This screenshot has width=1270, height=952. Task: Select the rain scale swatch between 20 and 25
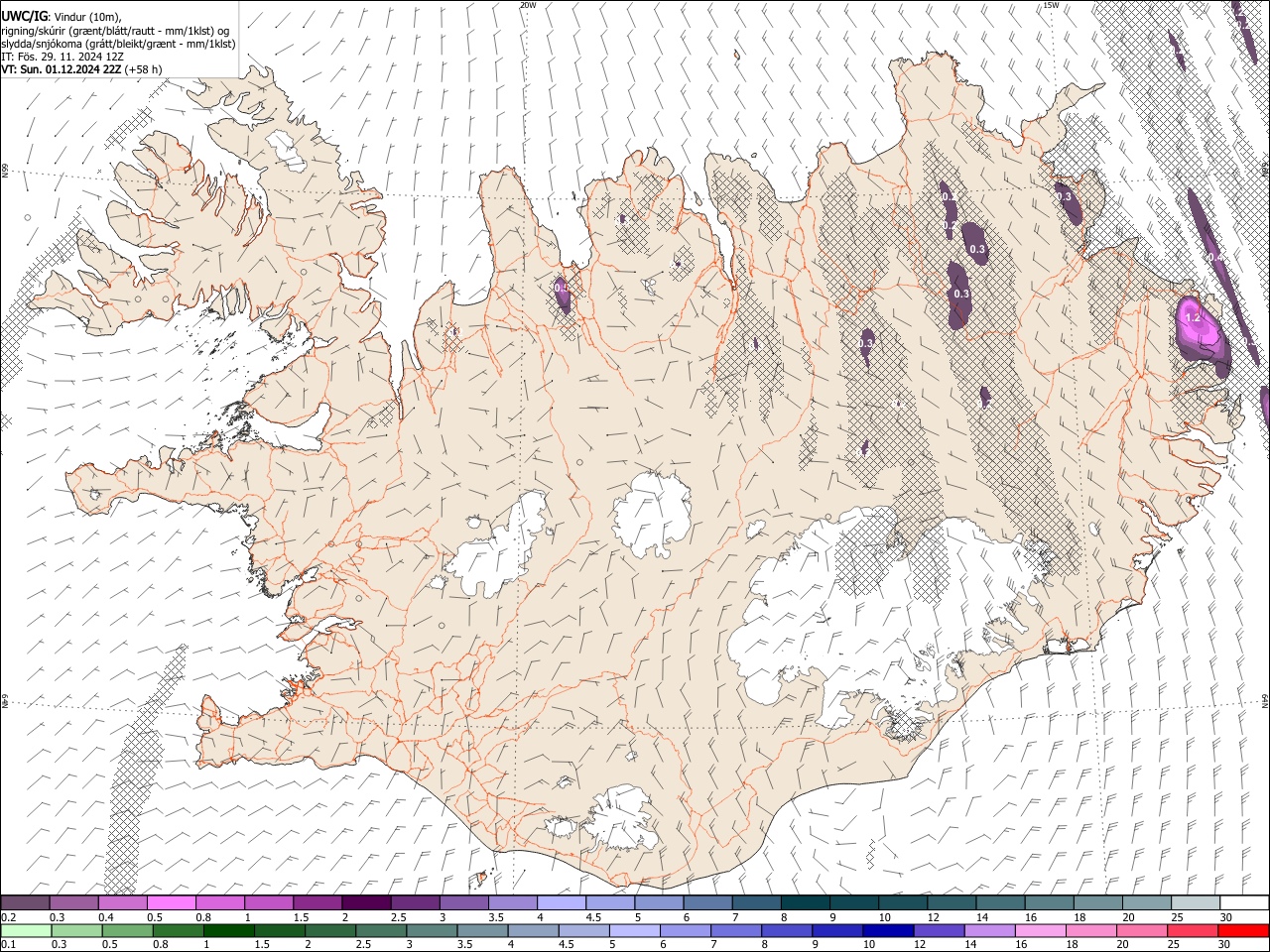[x=1142, y=930]
